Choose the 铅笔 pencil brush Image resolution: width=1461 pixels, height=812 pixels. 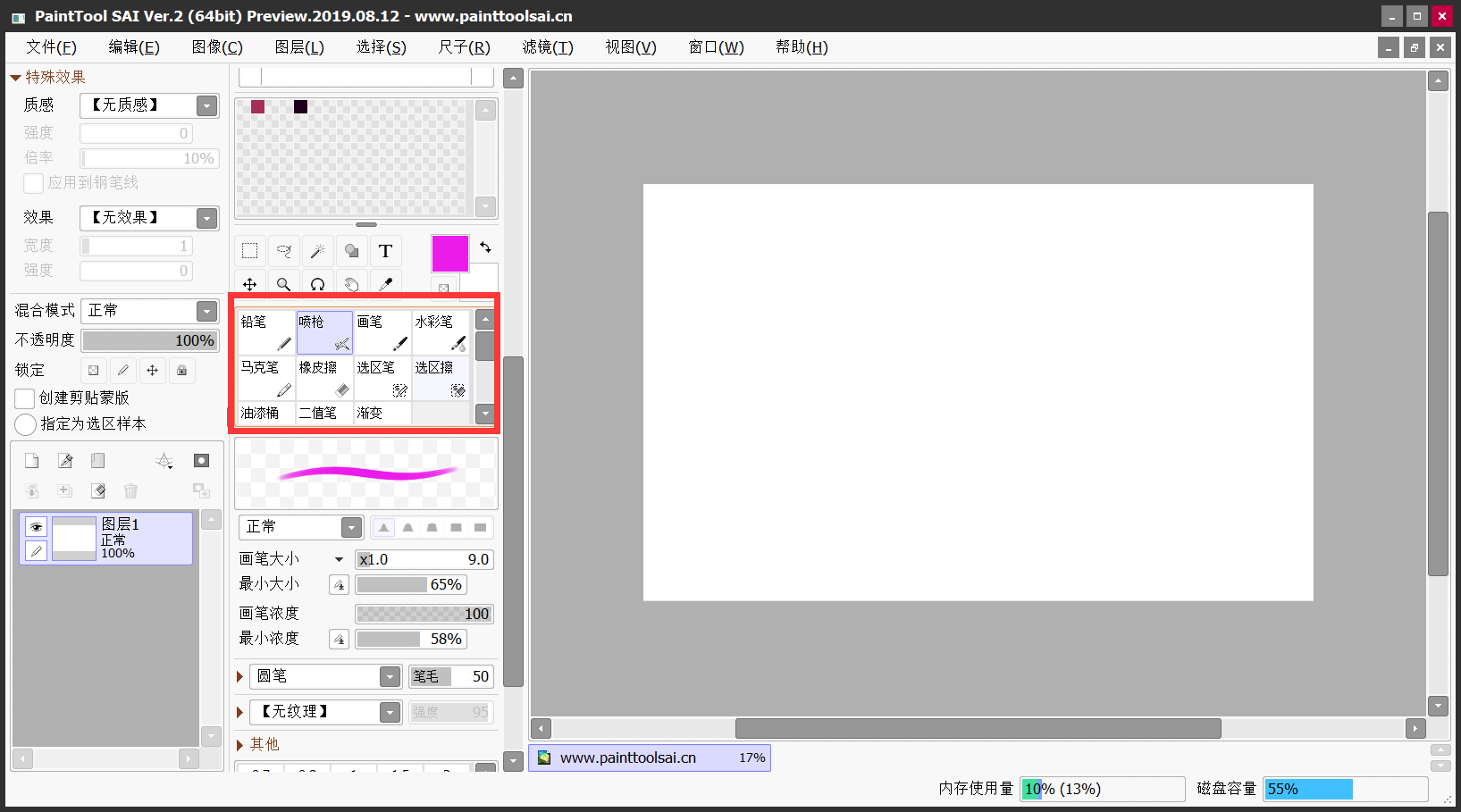click(266, 332)
